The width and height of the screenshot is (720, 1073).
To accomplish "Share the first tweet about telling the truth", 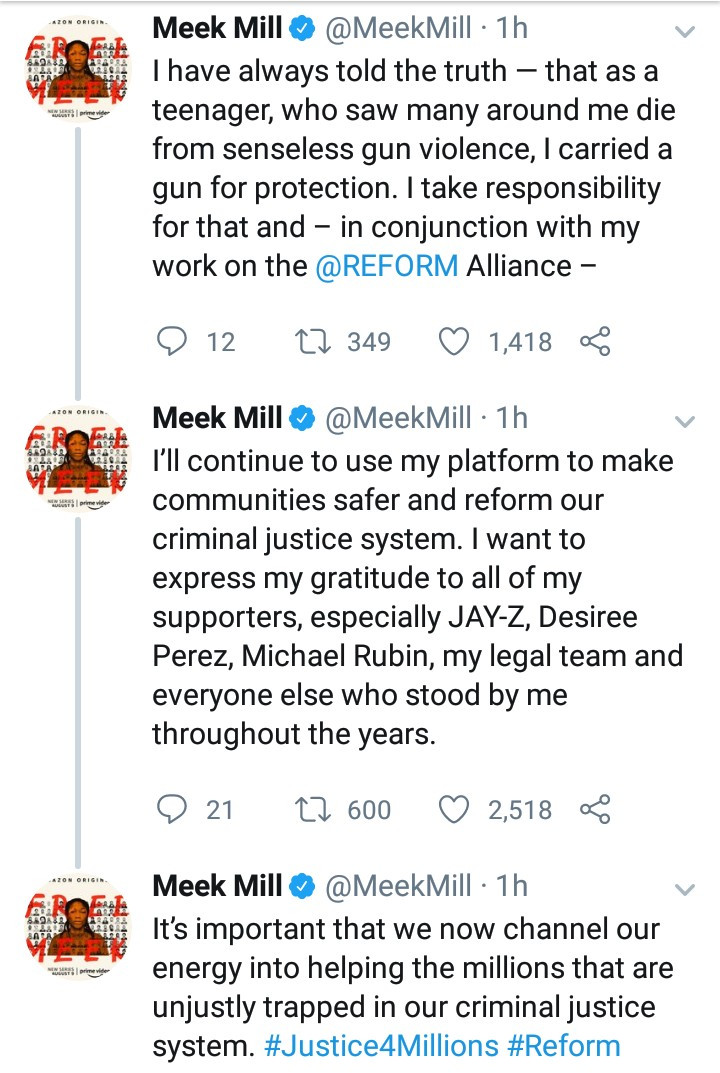I will [x=595, y=342].
